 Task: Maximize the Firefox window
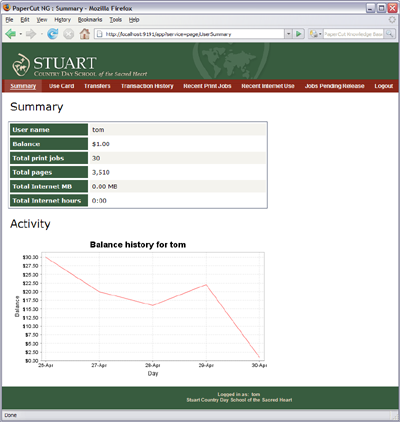381,8
